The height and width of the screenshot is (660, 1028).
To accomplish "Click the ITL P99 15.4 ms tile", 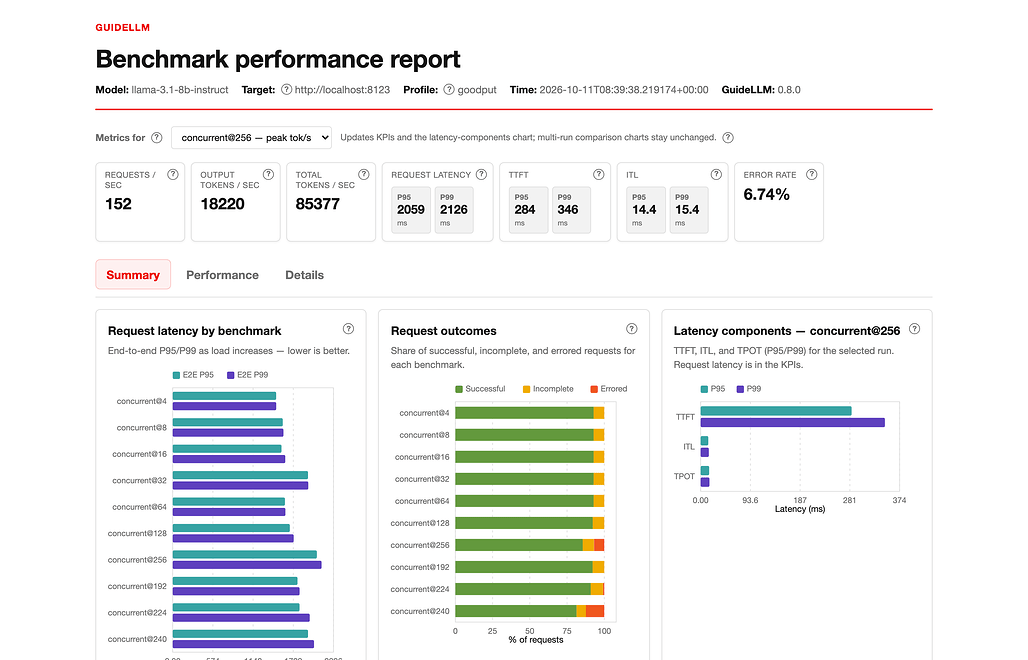I will 688,210.
